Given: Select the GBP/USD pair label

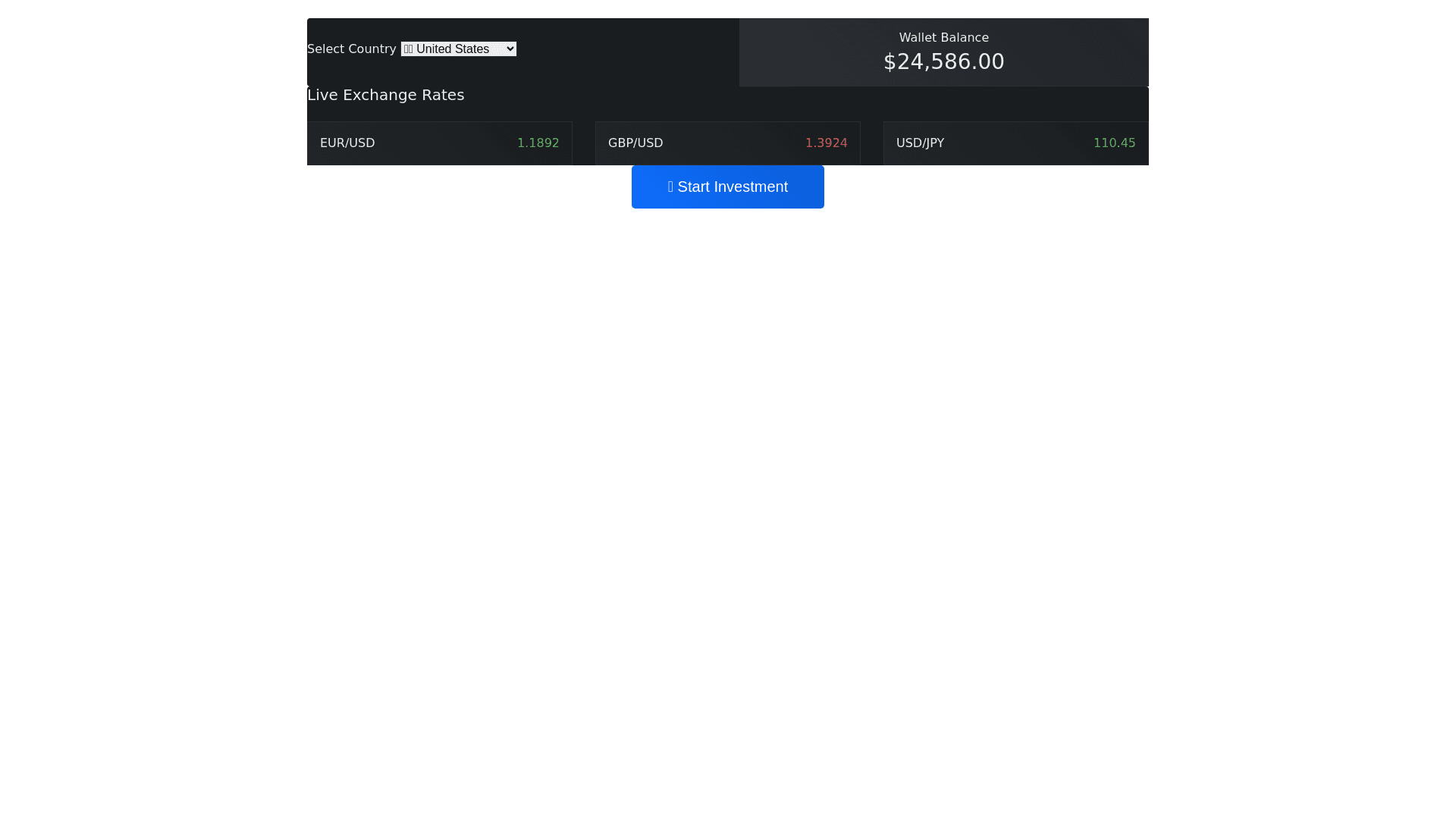Looking at the screenshot, I should 635,143.
